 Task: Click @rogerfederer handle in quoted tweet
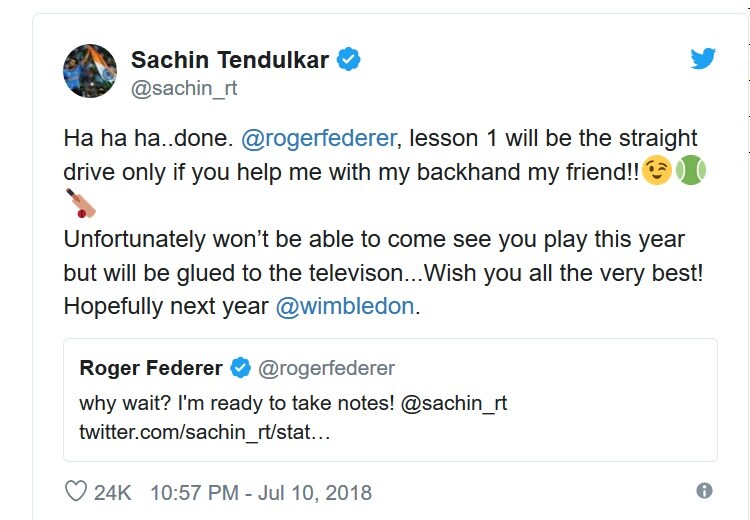pos(326,369)
